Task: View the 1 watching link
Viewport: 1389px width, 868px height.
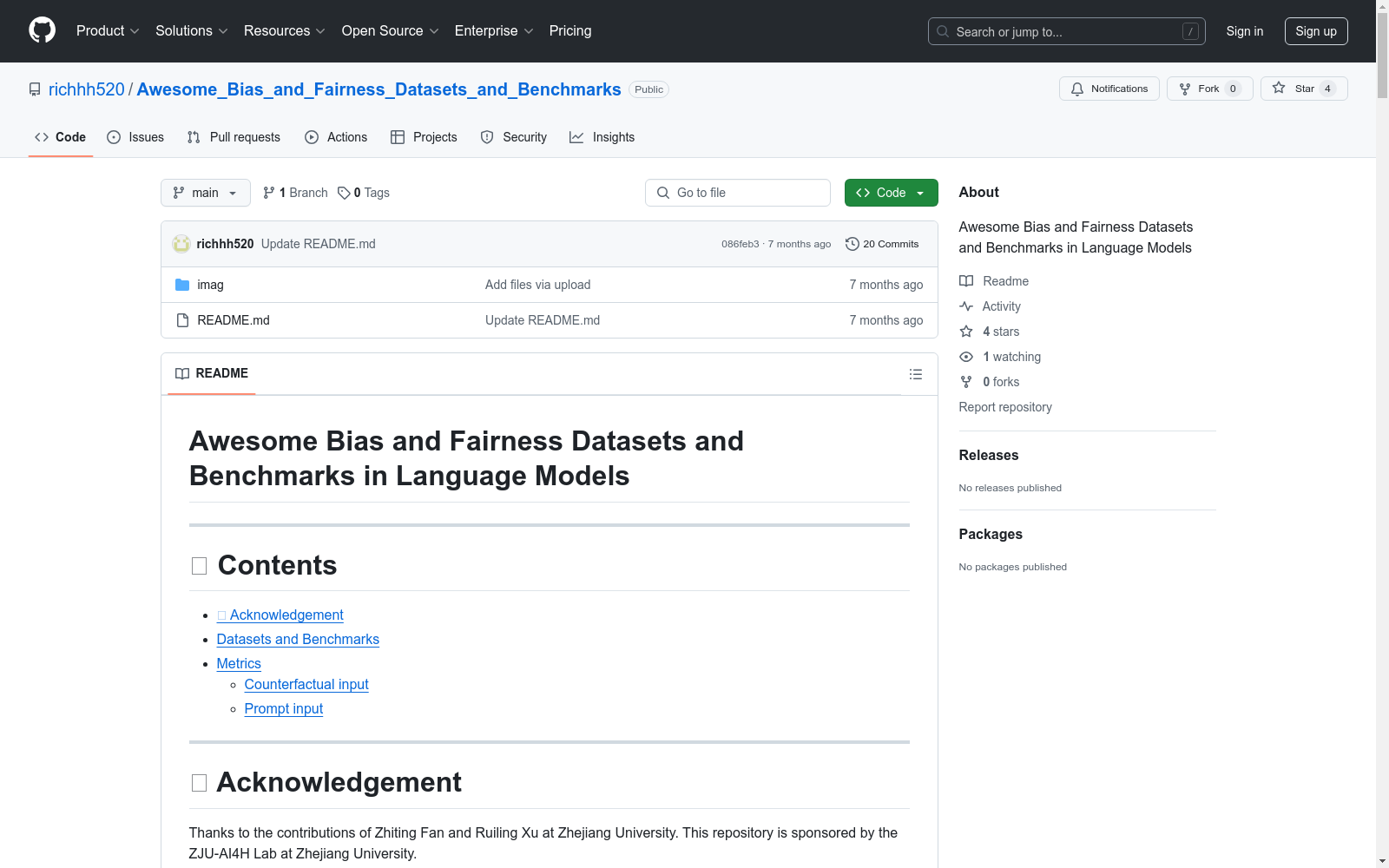Action: click(x=1000, y=357)
